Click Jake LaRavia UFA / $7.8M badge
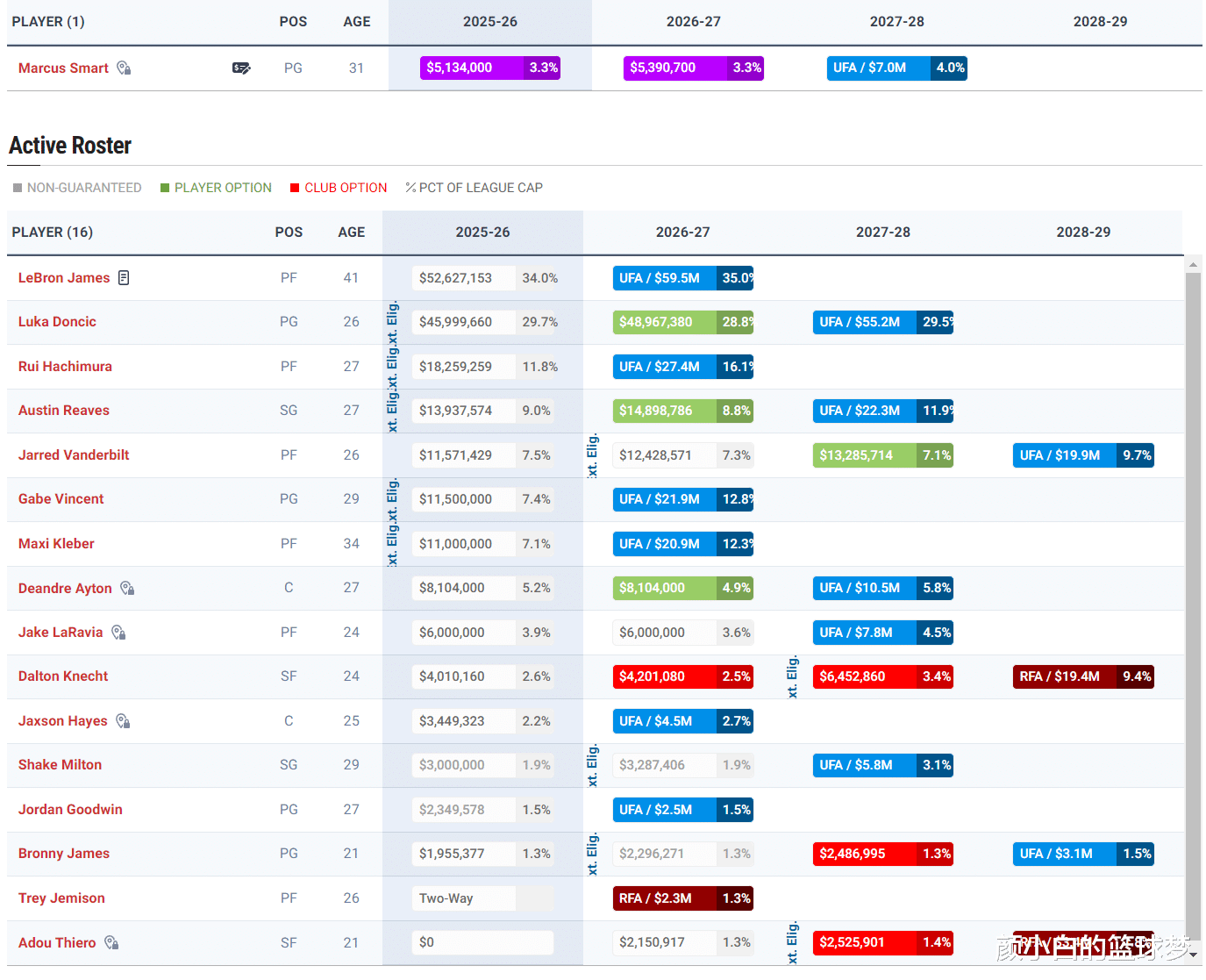The image size is (1206, 980). coord(882,633)
